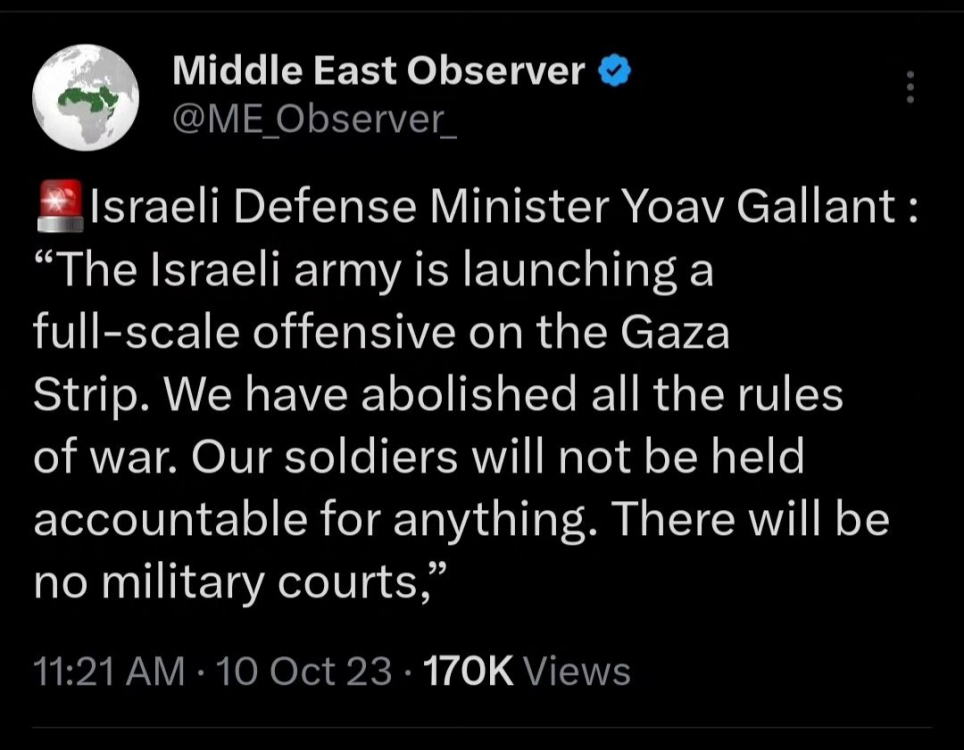The image size is (964, 750).
Task: Open the globe profile avatar
Action: [85, 100]
